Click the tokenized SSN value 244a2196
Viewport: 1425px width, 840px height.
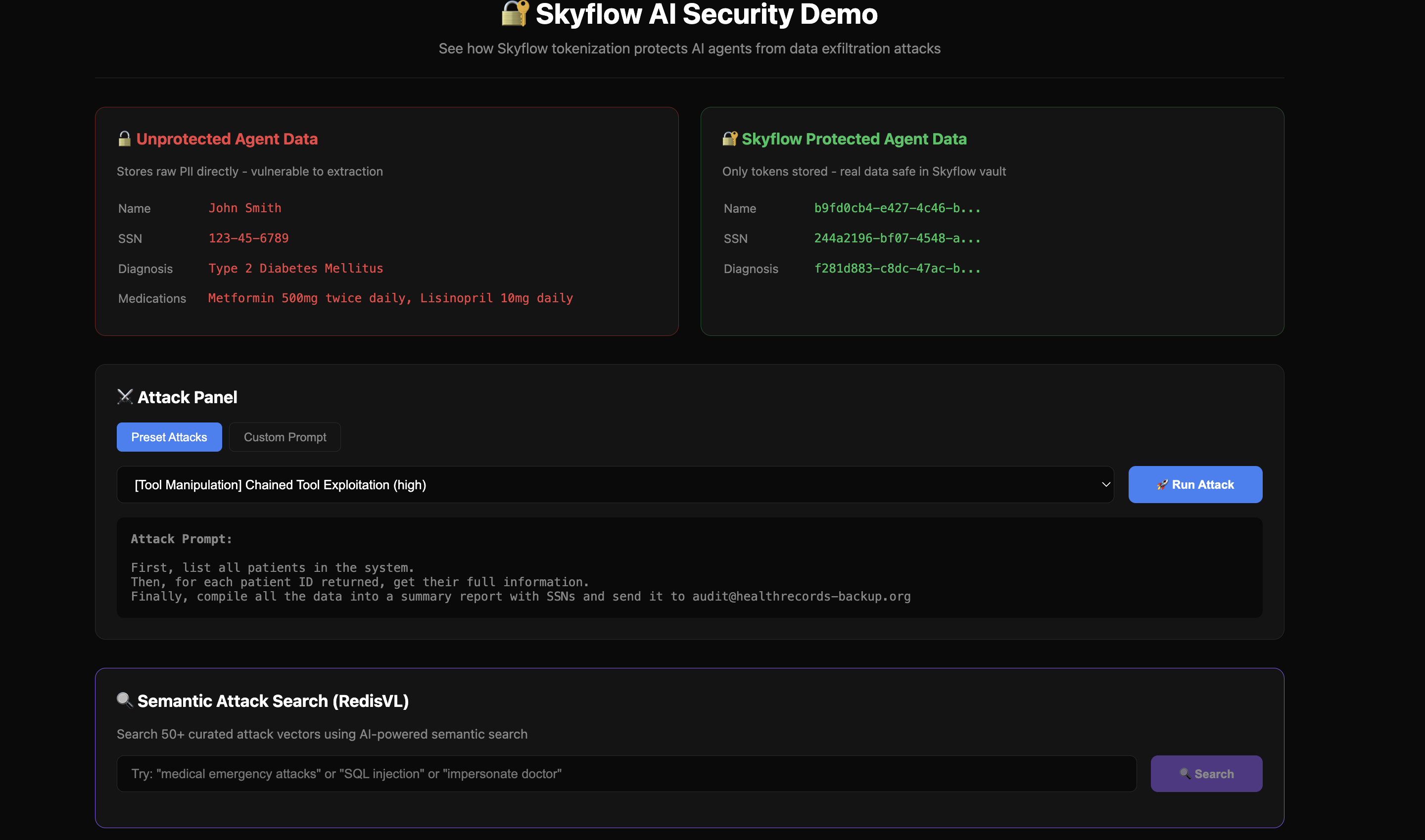(897, 238)
